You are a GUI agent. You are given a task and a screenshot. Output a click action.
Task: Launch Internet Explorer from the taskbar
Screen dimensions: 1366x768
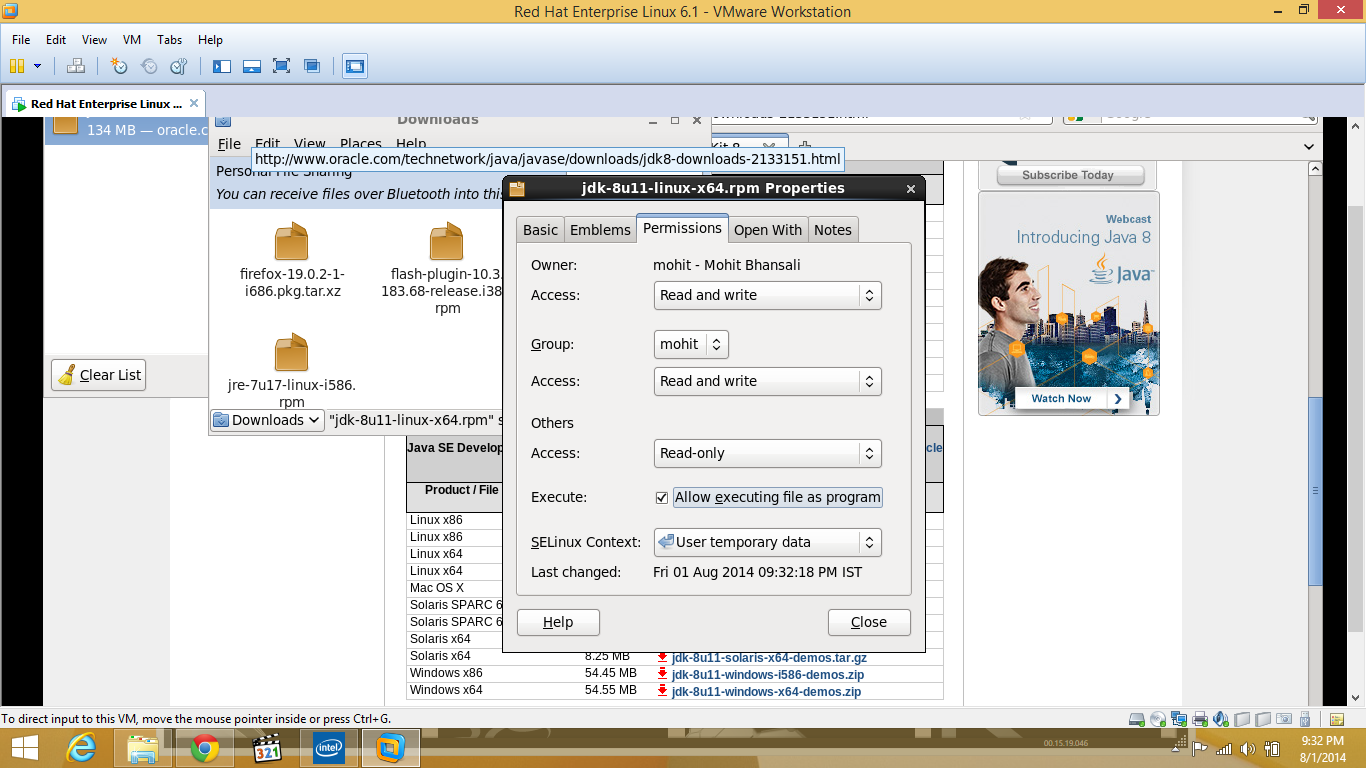point(81,748)
